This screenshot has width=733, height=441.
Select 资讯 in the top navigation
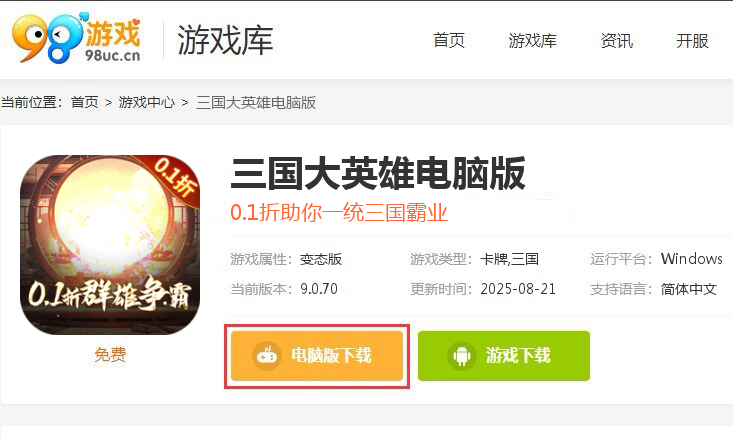617,41
